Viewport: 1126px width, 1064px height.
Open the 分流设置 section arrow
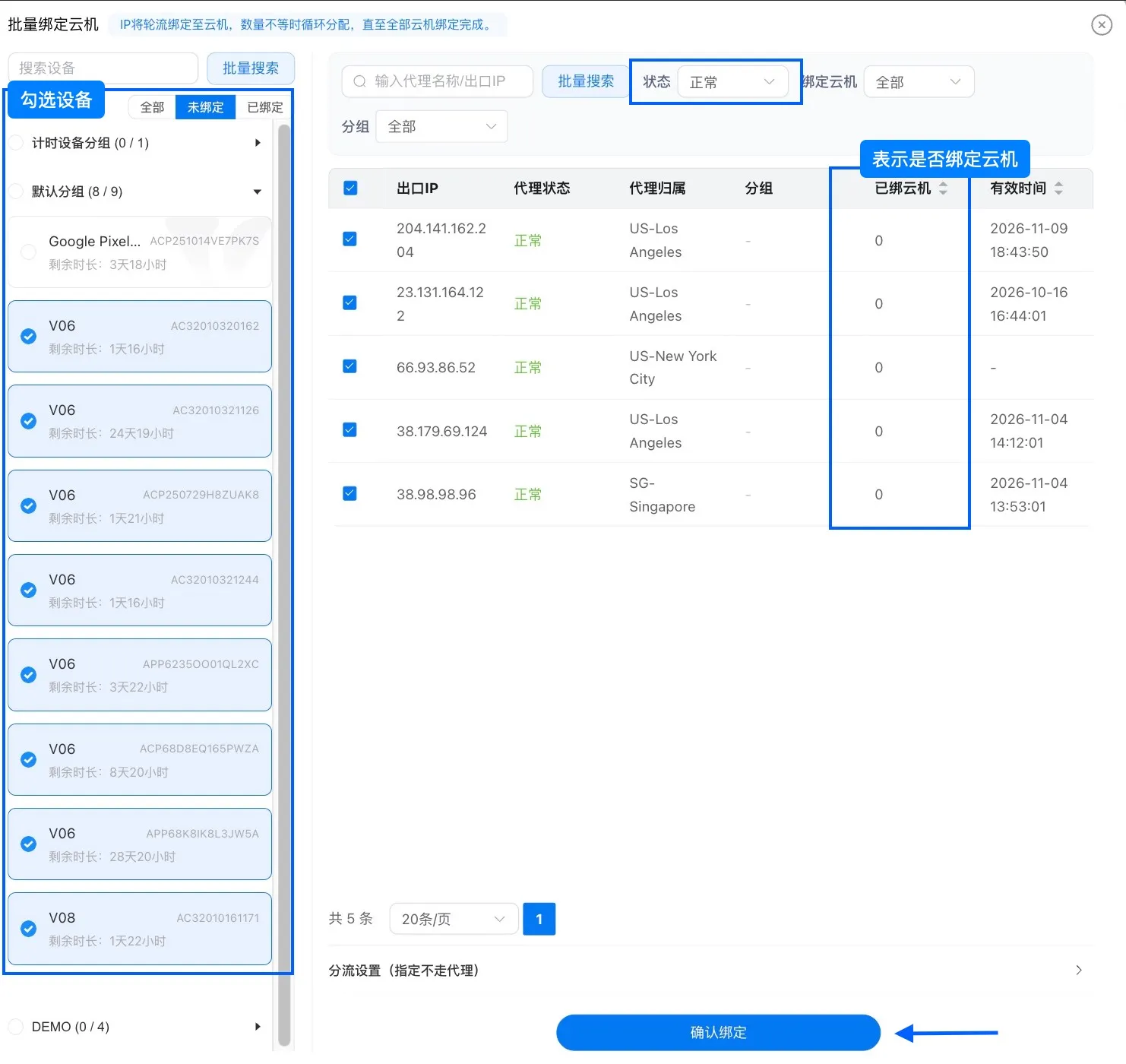point(1079,970)
